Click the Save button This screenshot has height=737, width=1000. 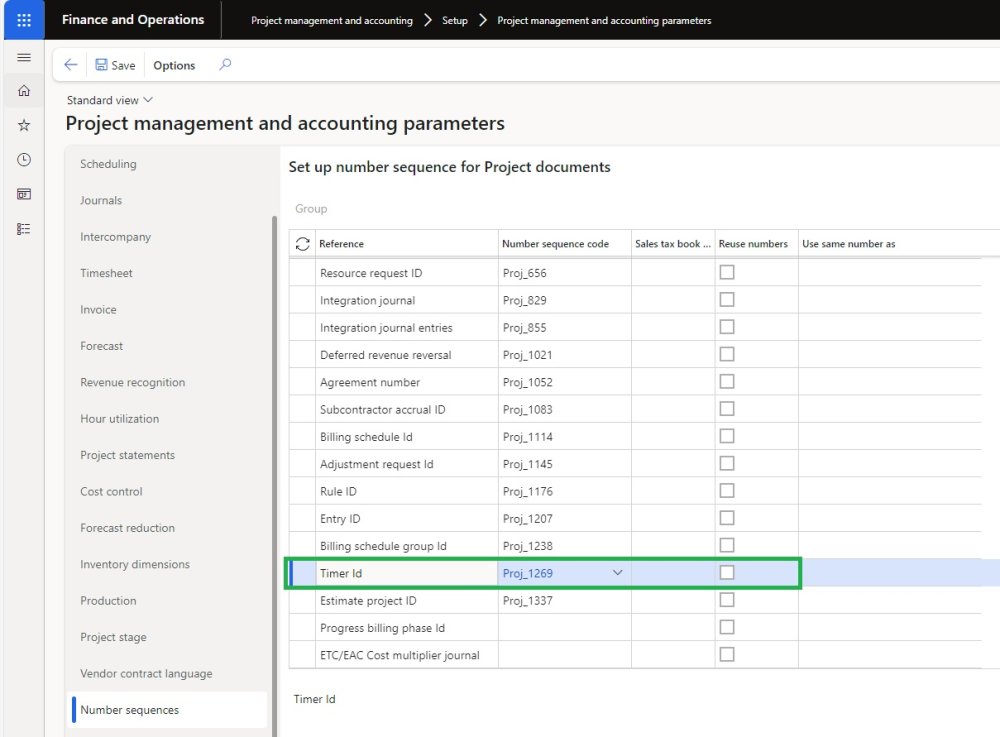(115, 65)
